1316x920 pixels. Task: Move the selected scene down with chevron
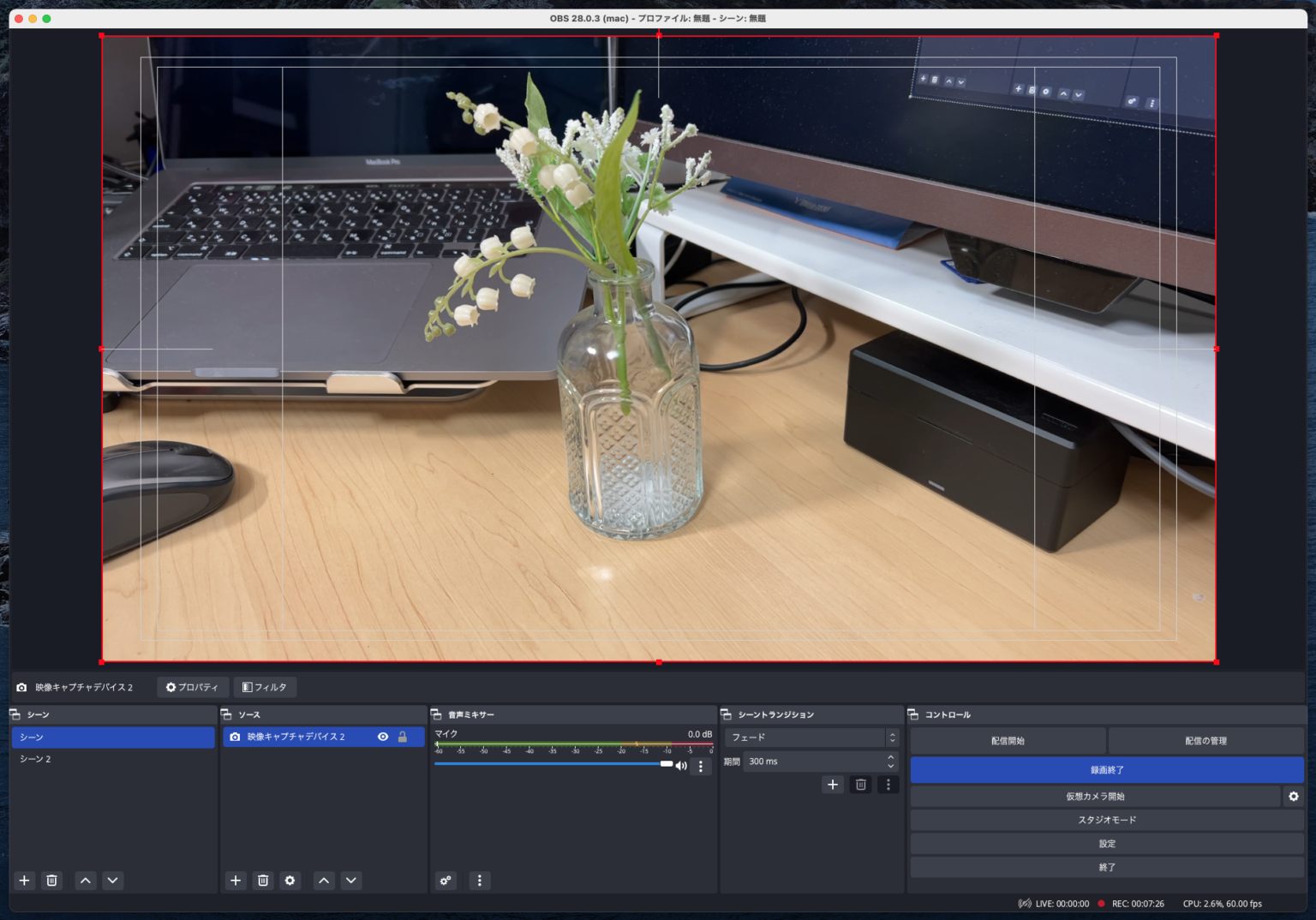[113, 881]
